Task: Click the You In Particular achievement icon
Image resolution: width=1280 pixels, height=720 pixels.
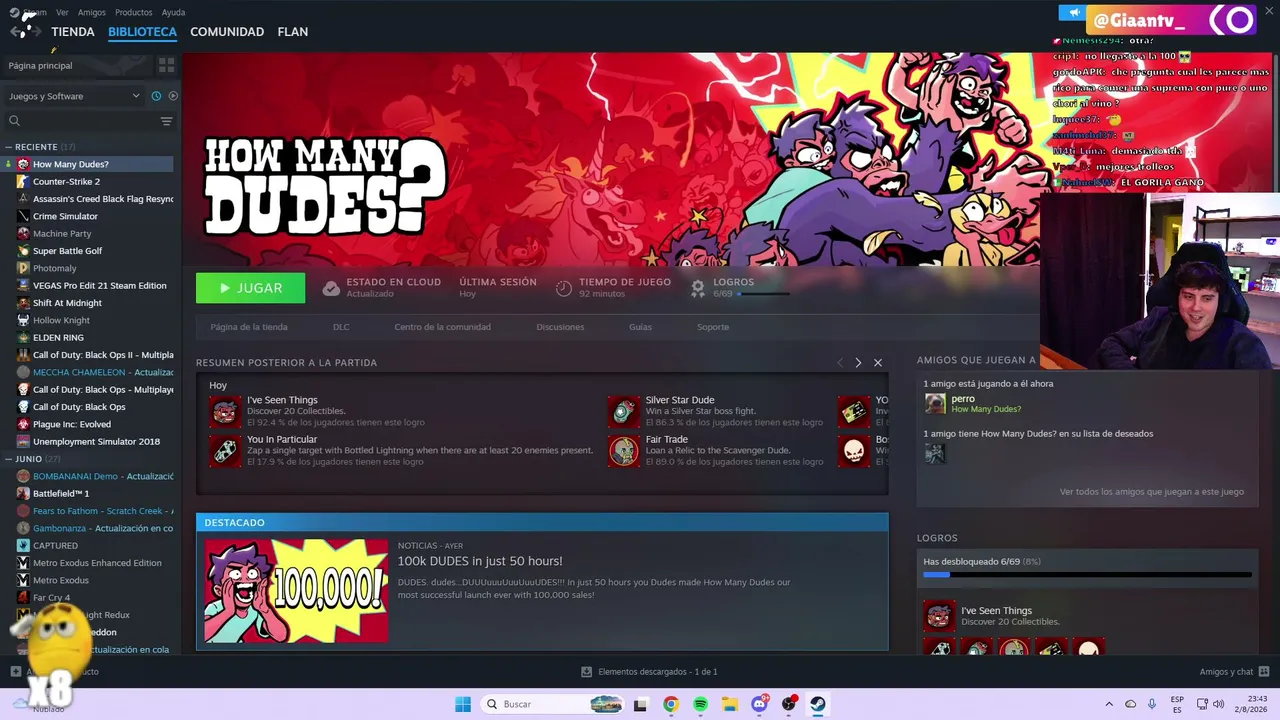Action: [225, 450]
